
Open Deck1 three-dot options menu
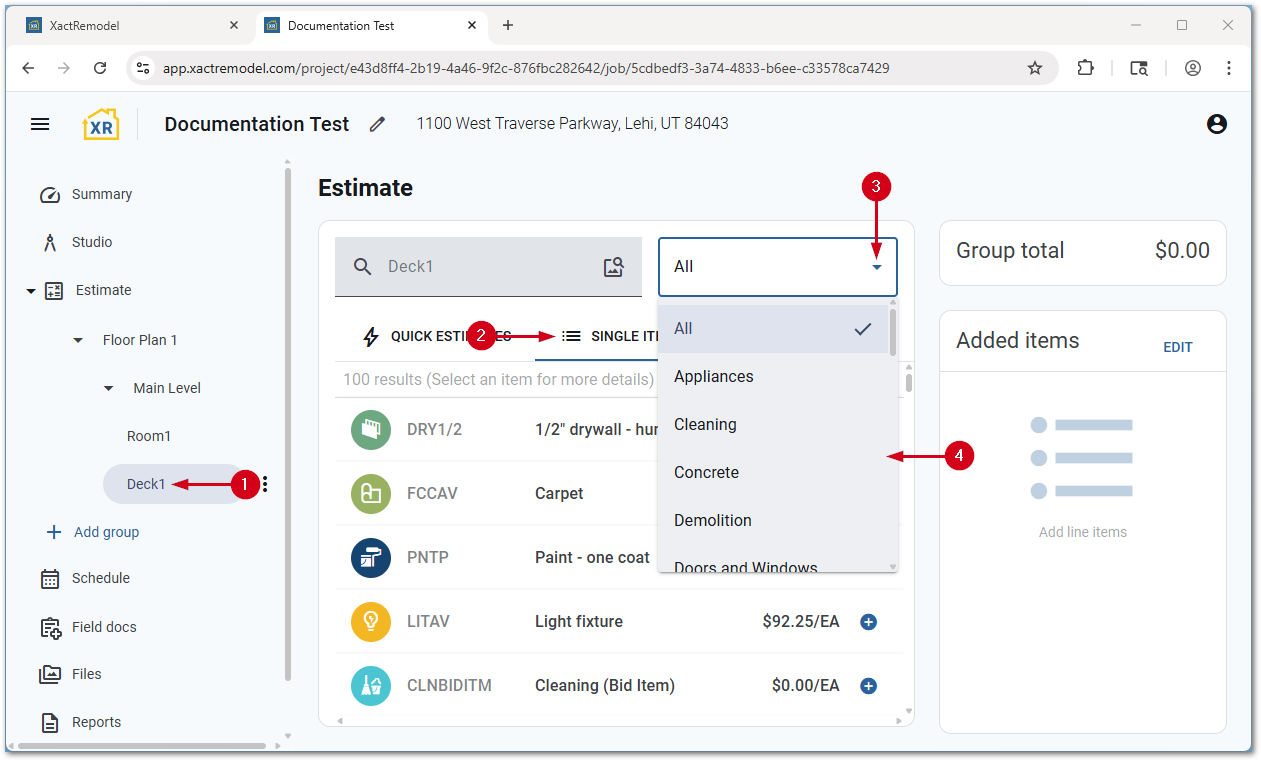[265, 484]
